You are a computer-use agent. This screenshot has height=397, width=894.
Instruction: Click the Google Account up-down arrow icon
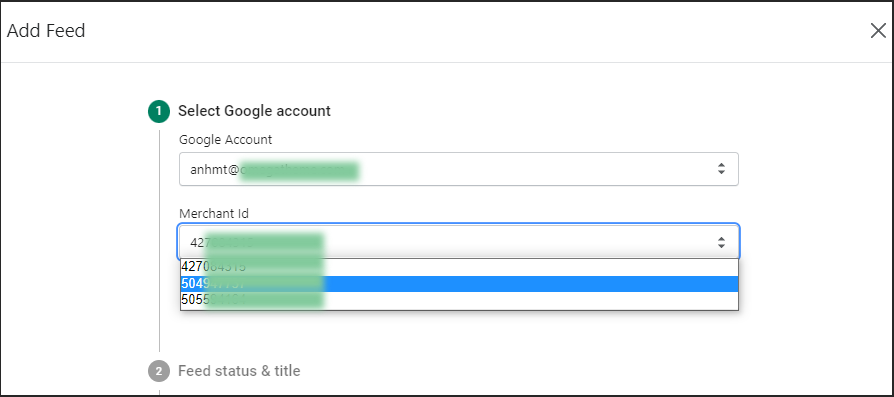pyautogui.click(x=721, y=169)
